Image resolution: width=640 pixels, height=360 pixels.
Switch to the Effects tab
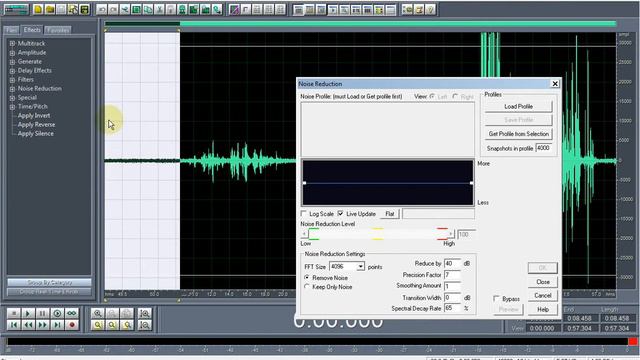click(x=32, y=29)
